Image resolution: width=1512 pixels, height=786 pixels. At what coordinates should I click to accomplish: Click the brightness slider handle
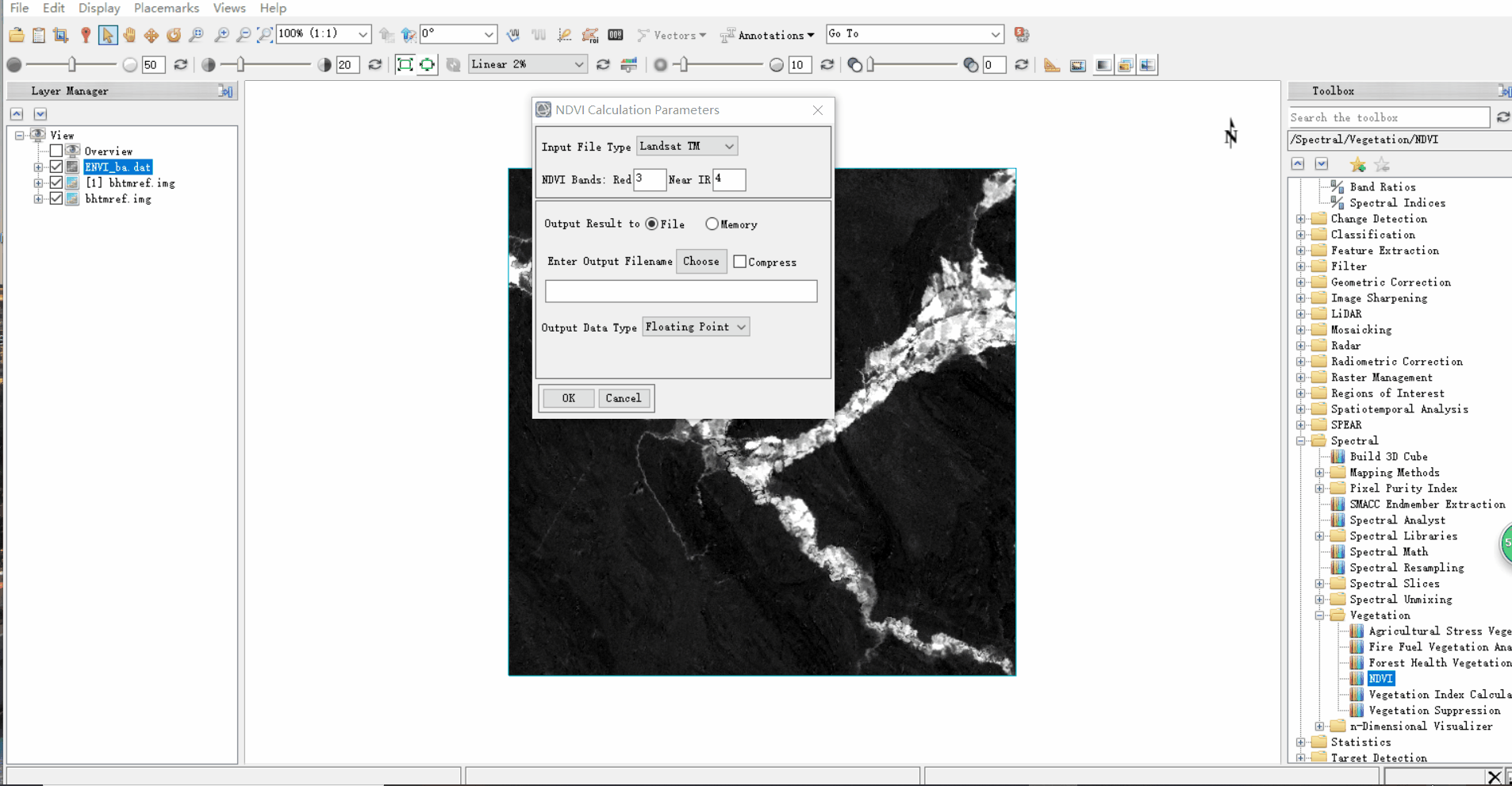point(72,64)
